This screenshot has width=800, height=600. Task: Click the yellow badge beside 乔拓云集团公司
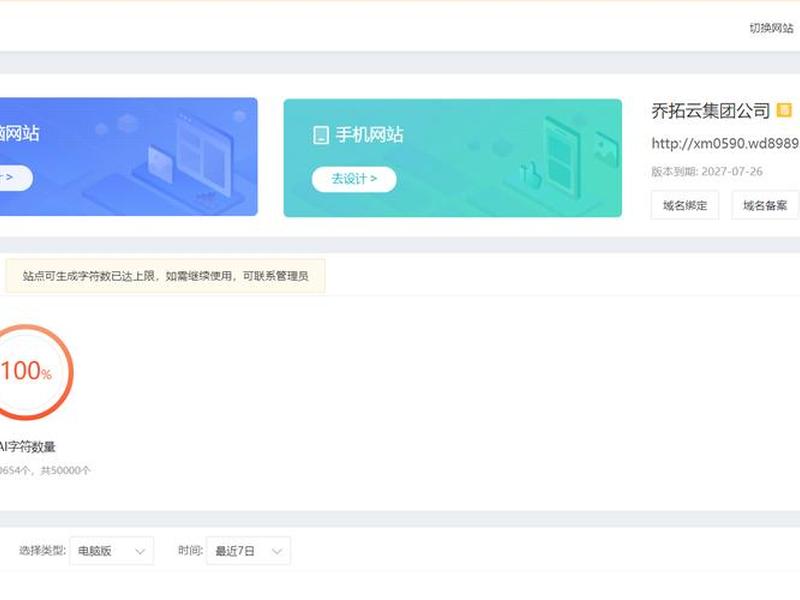pyautogui.click(x=784, y=110)
